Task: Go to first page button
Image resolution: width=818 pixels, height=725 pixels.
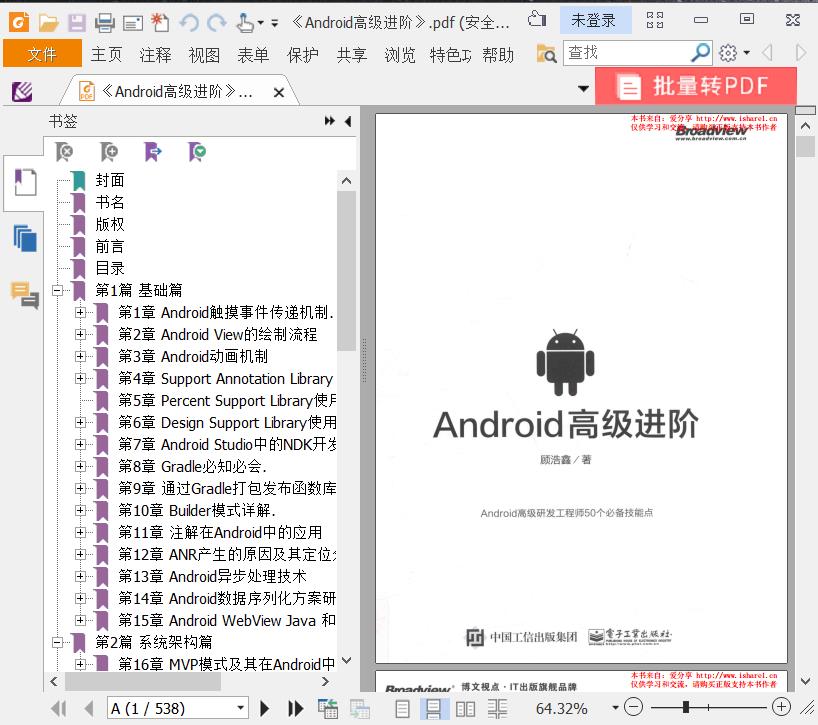Action: (x=59, y=708)
